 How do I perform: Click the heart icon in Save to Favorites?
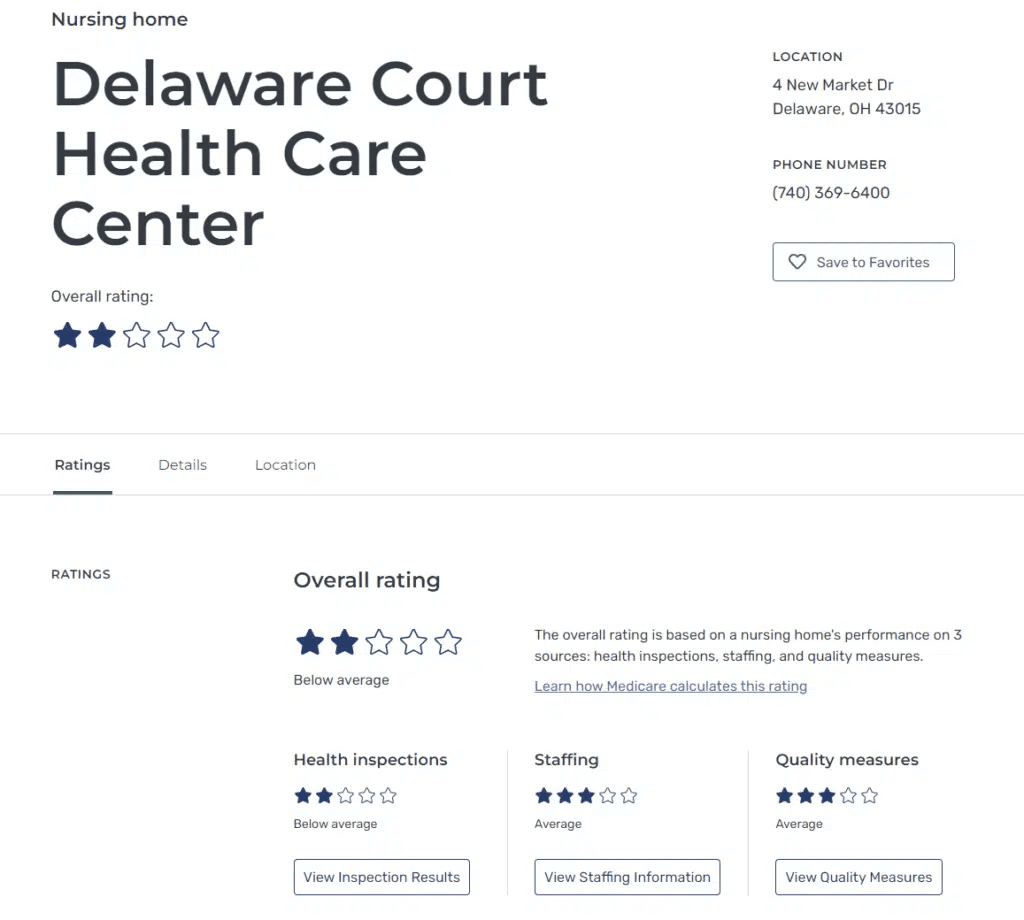tap(797, 262)
